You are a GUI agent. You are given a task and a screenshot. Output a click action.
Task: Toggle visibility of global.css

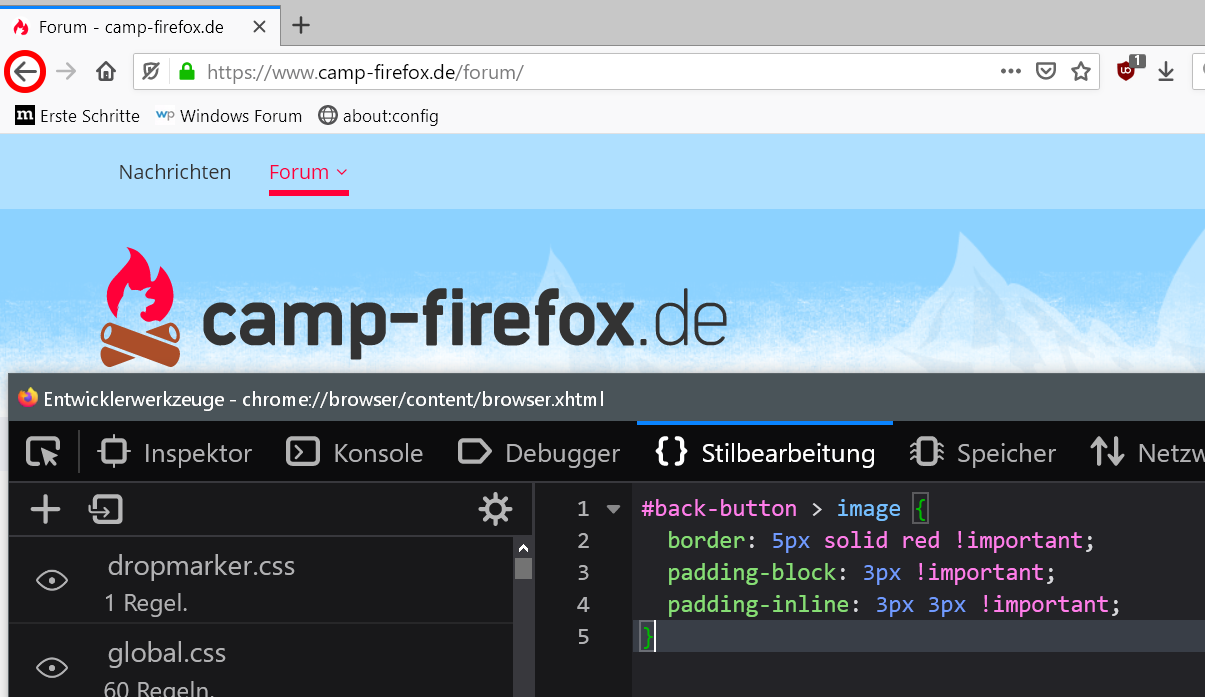(x=52, y=667)
